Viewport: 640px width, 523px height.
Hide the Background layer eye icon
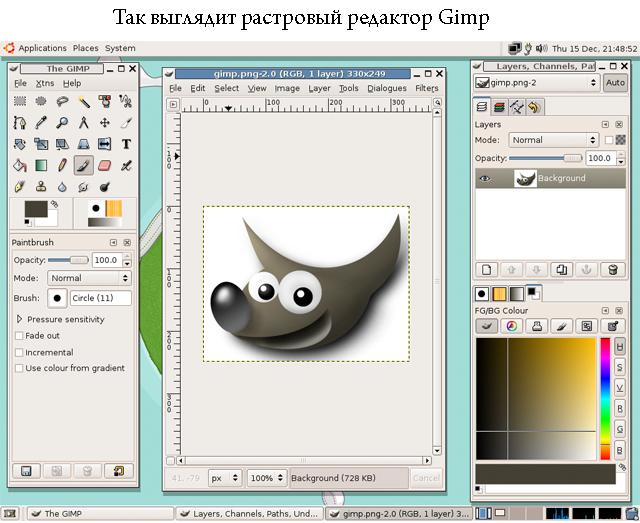pos(485,178)
